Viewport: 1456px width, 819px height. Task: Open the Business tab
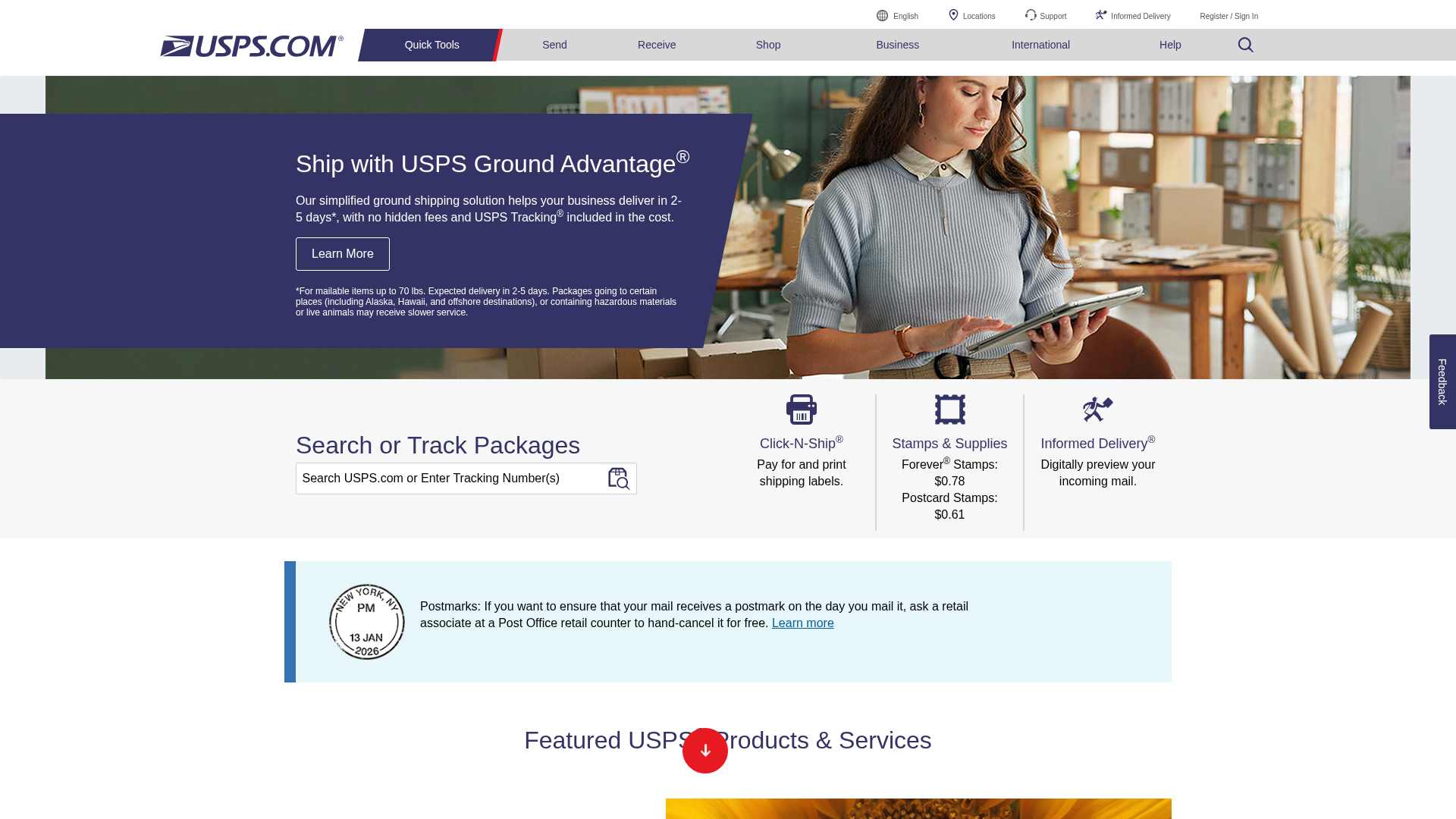[897, 45]
